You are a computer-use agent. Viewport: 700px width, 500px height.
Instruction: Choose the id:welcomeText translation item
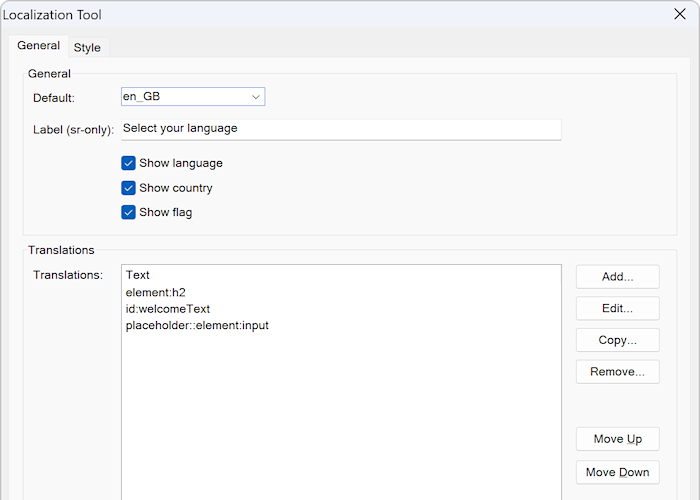point(168,309)
